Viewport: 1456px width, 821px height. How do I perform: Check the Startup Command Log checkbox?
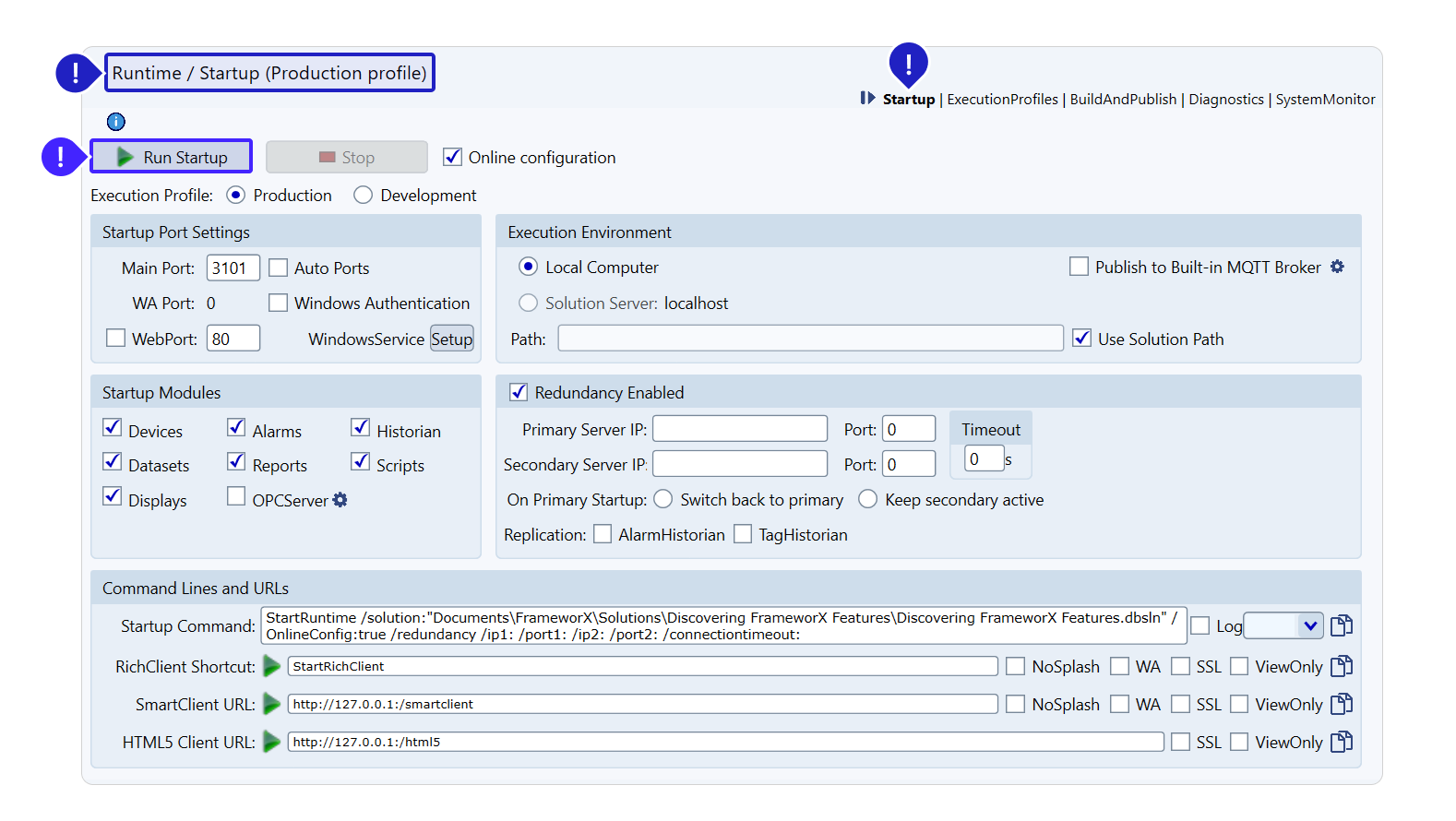[x=1199, y=625]
